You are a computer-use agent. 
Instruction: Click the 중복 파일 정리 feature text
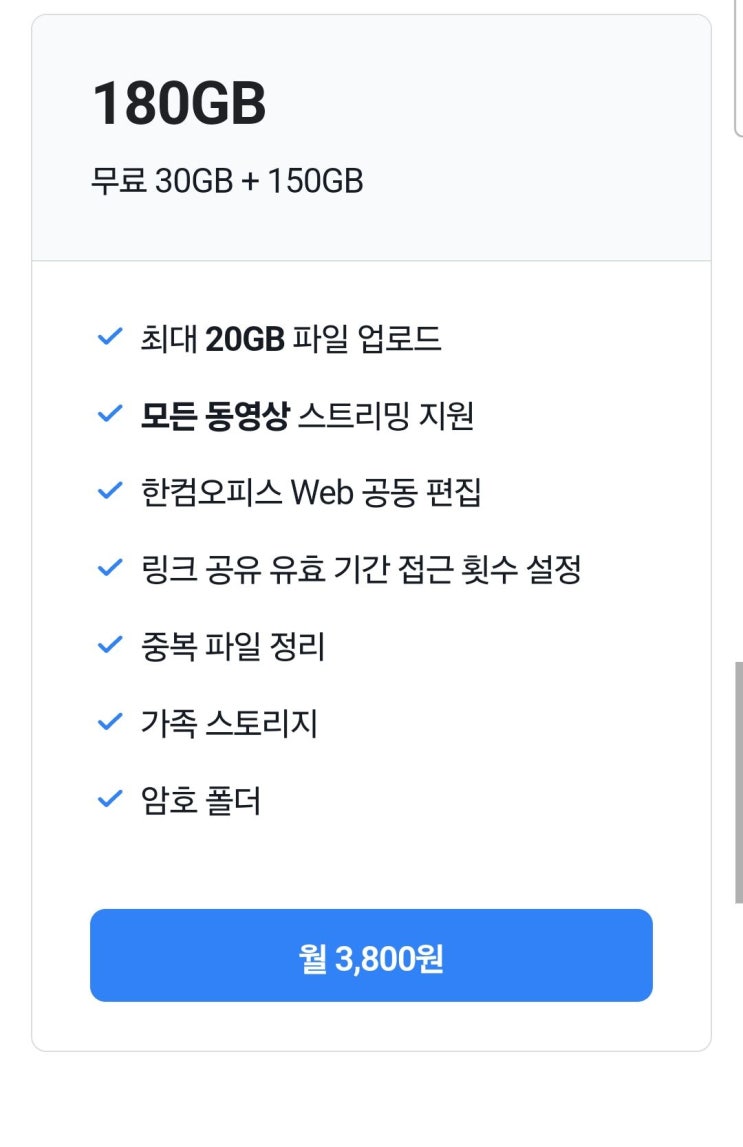tap(233, 647)
